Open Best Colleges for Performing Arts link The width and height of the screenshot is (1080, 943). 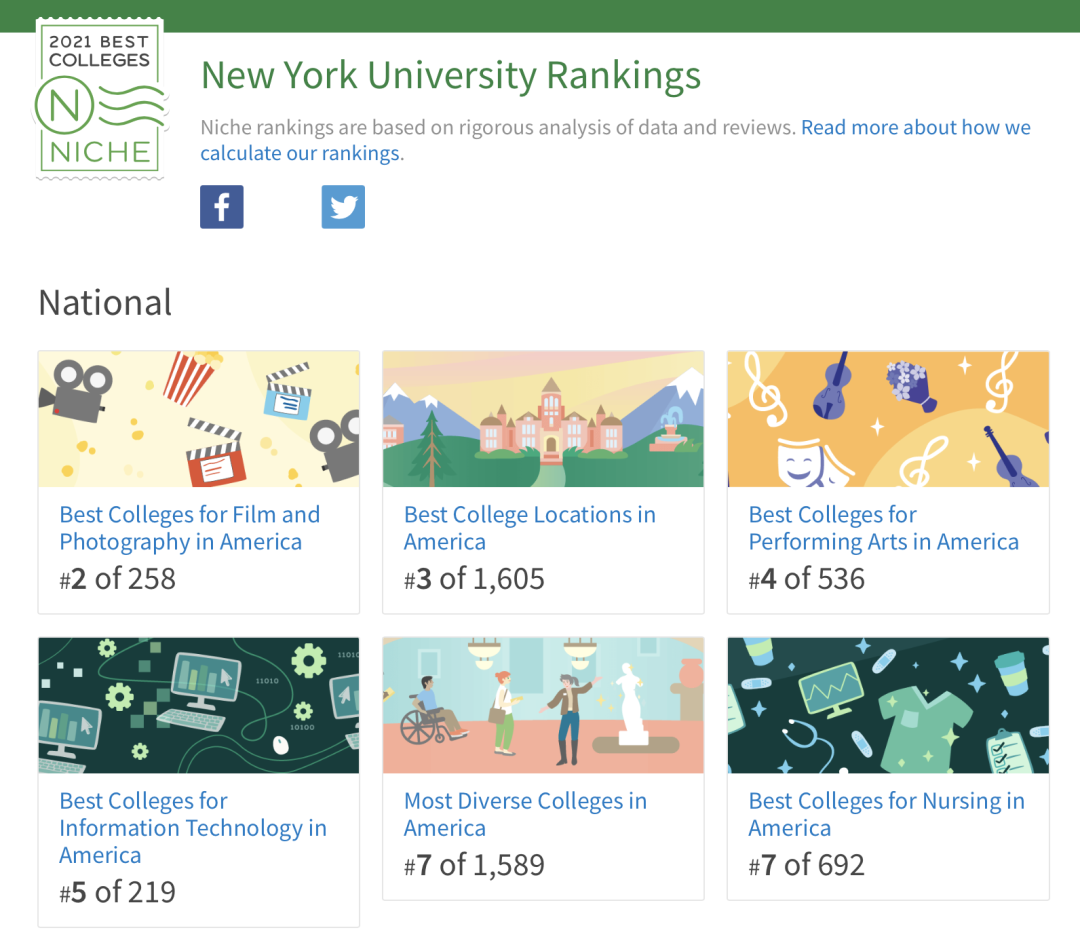pos(883,528)
